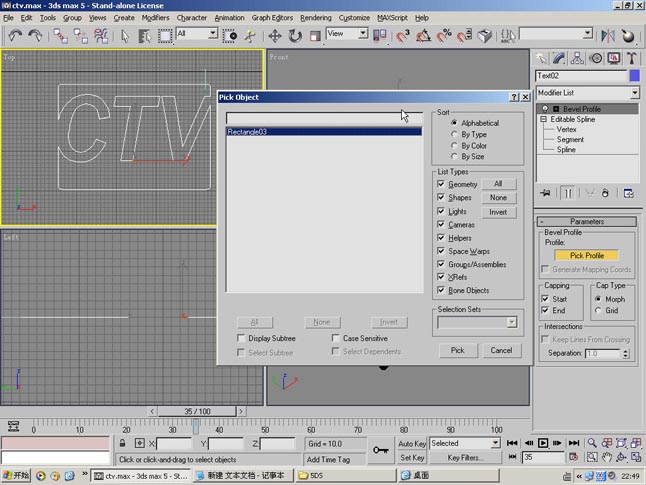Click the blue object color swatch
This screenshot has width=646, height=485.
[634, 76]
